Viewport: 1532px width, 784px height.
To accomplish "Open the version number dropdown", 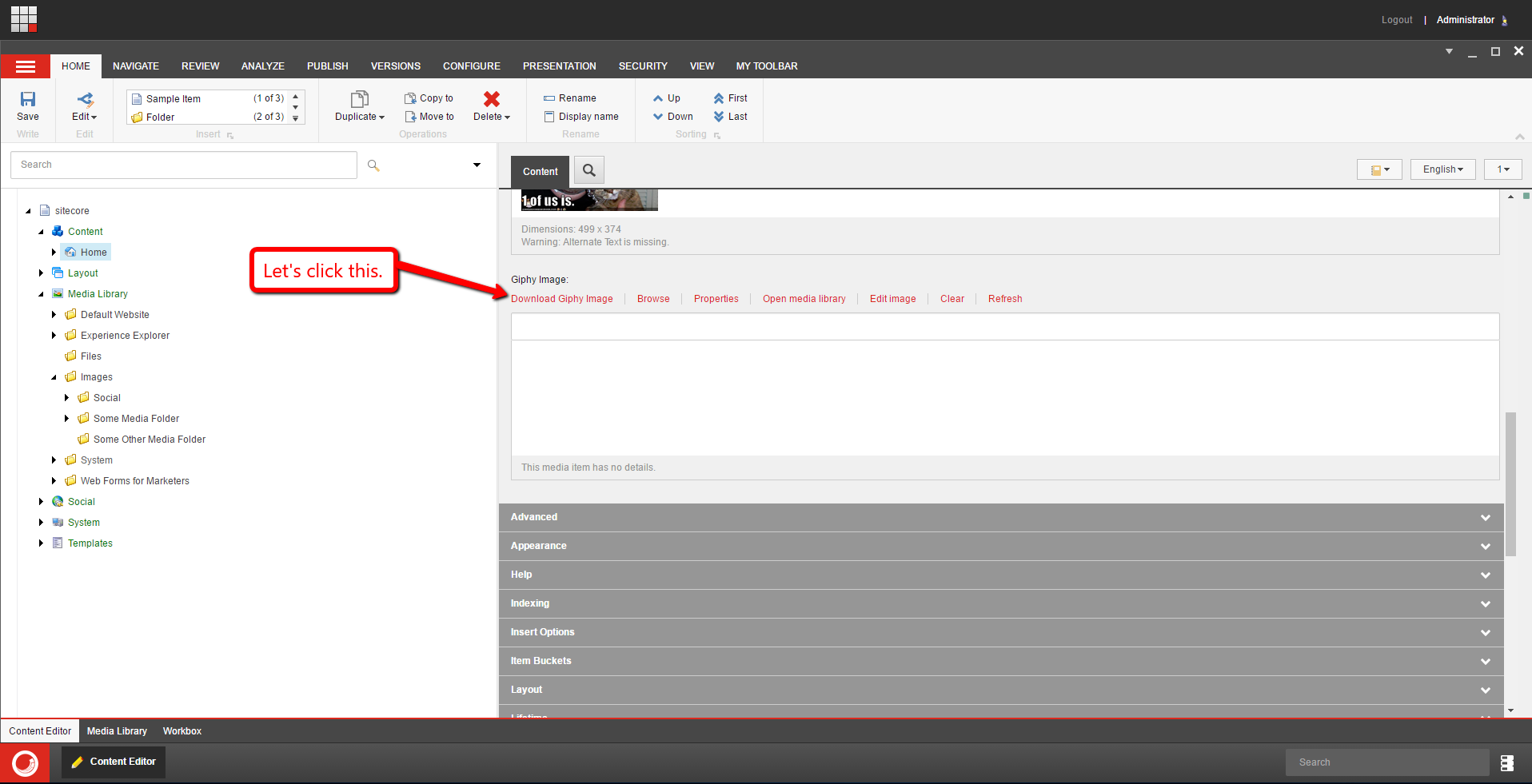I will [x=1502, y=169].
